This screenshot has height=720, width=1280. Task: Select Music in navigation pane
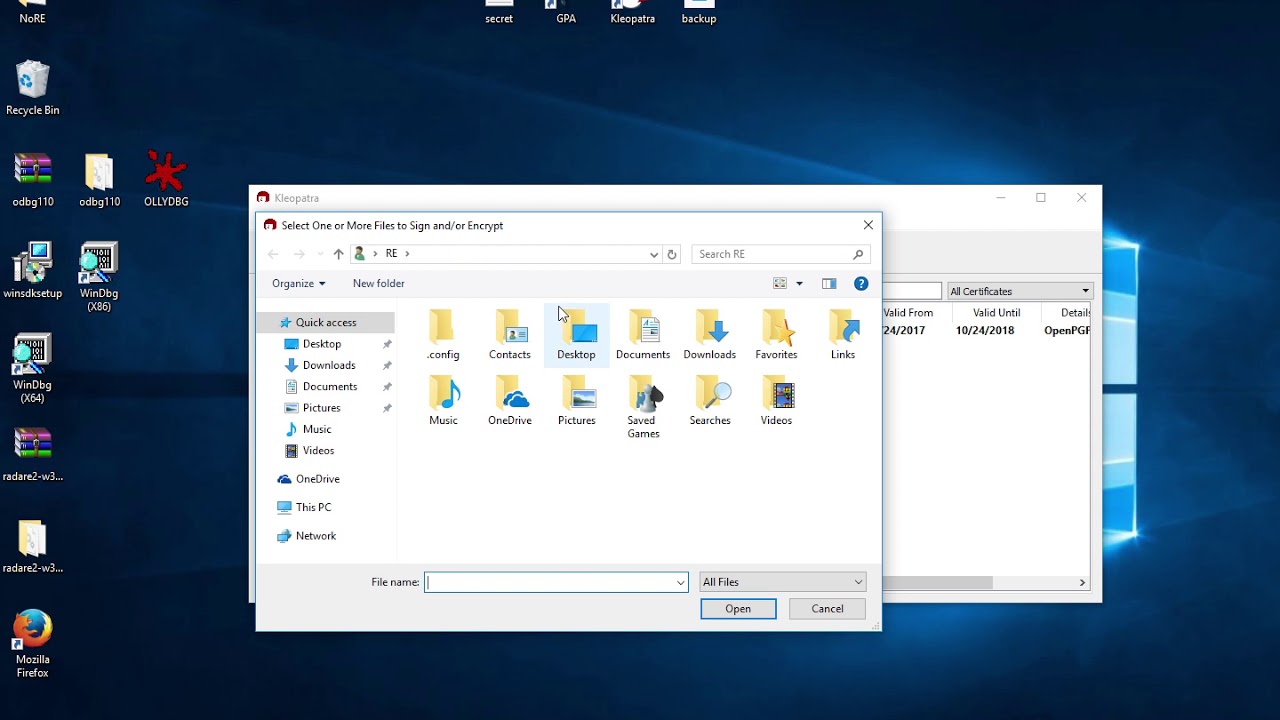pyautogui.click(x=317, y=430)
